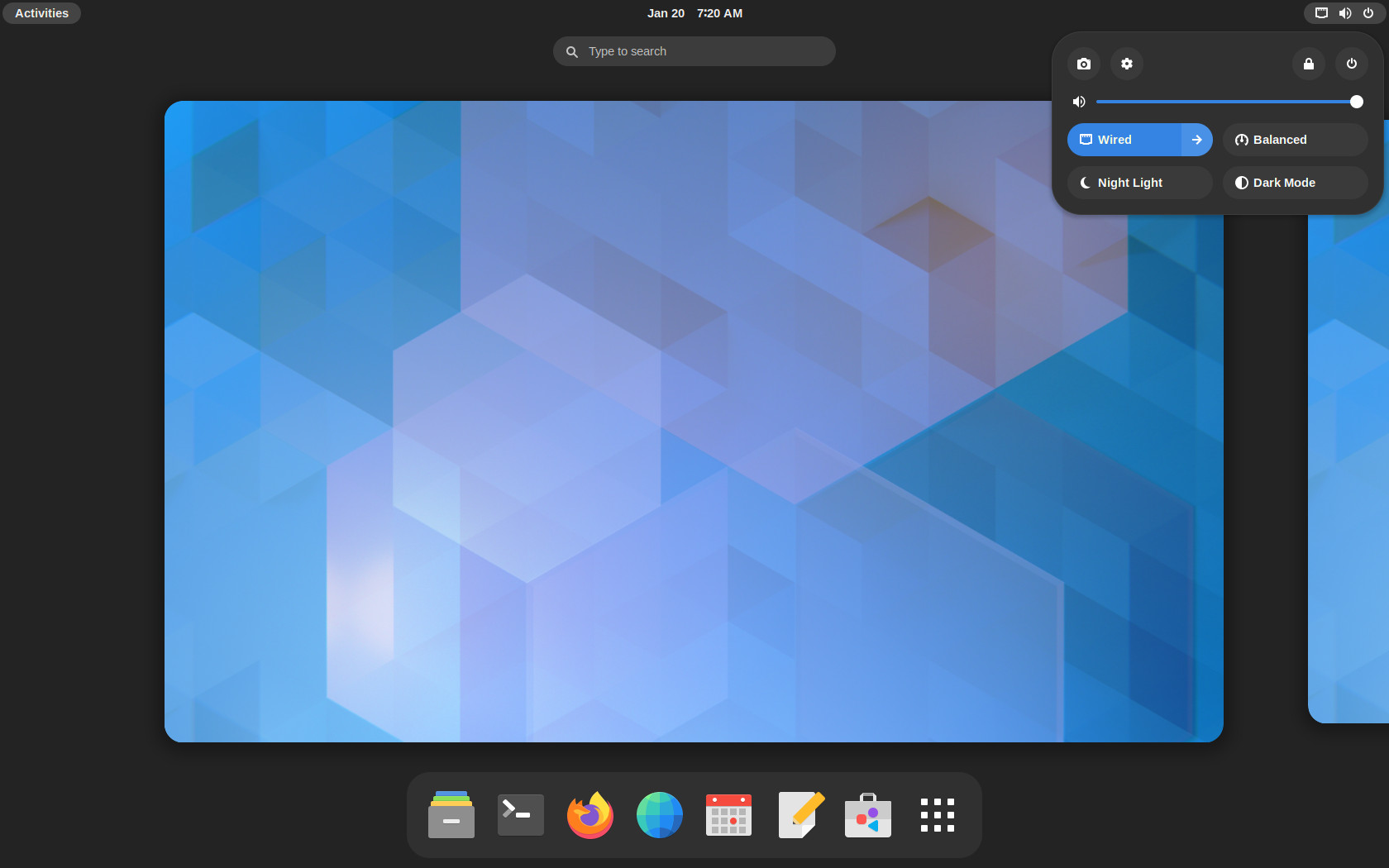Open the GNOME Web browser globe icon

(660, 815)
